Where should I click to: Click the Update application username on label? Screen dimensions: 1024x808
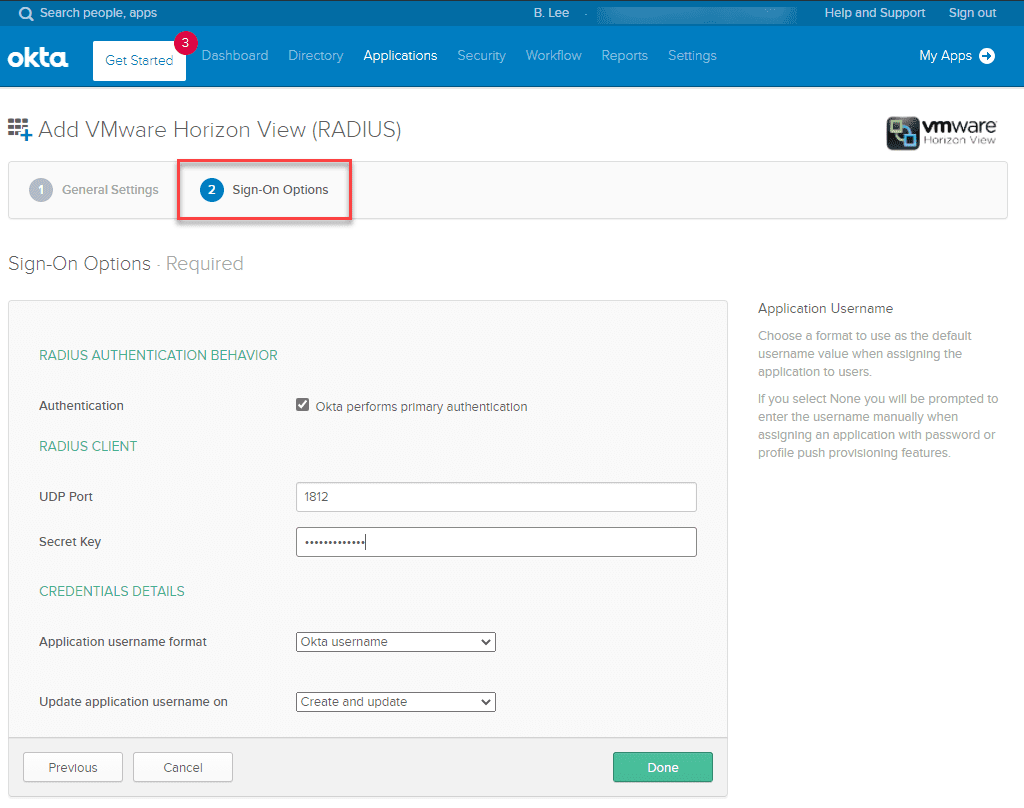[133, 702]
